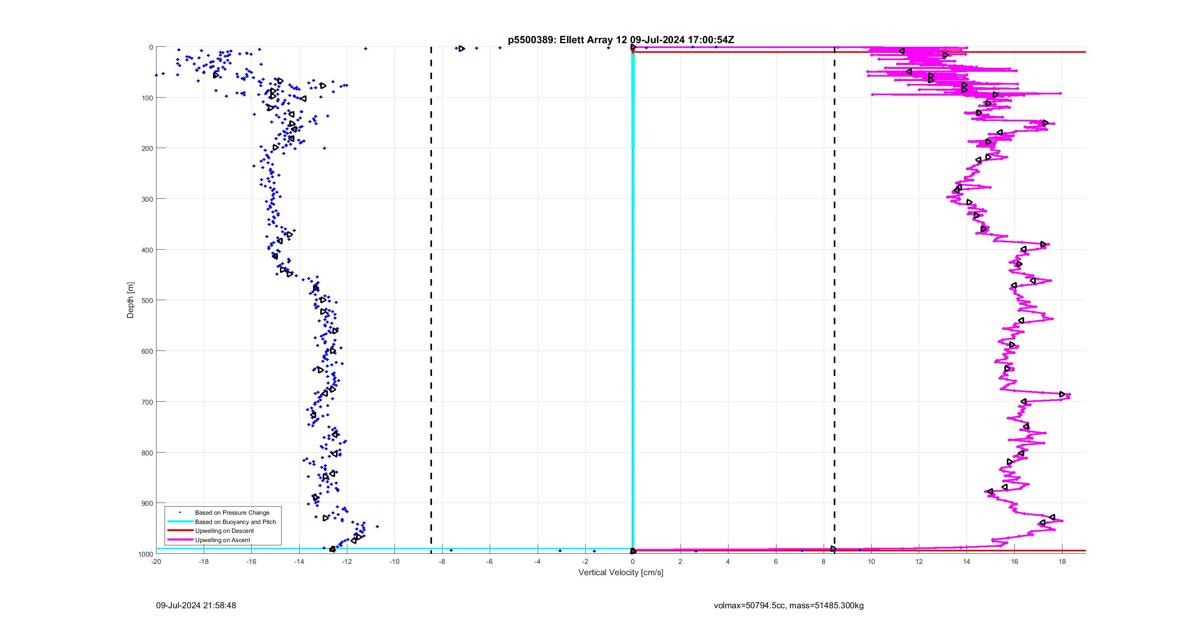1200x622 pixels.
Task: Click the 'Vertical Velocity [cm/s]' axis label
Action: click(x=621, y=573)
